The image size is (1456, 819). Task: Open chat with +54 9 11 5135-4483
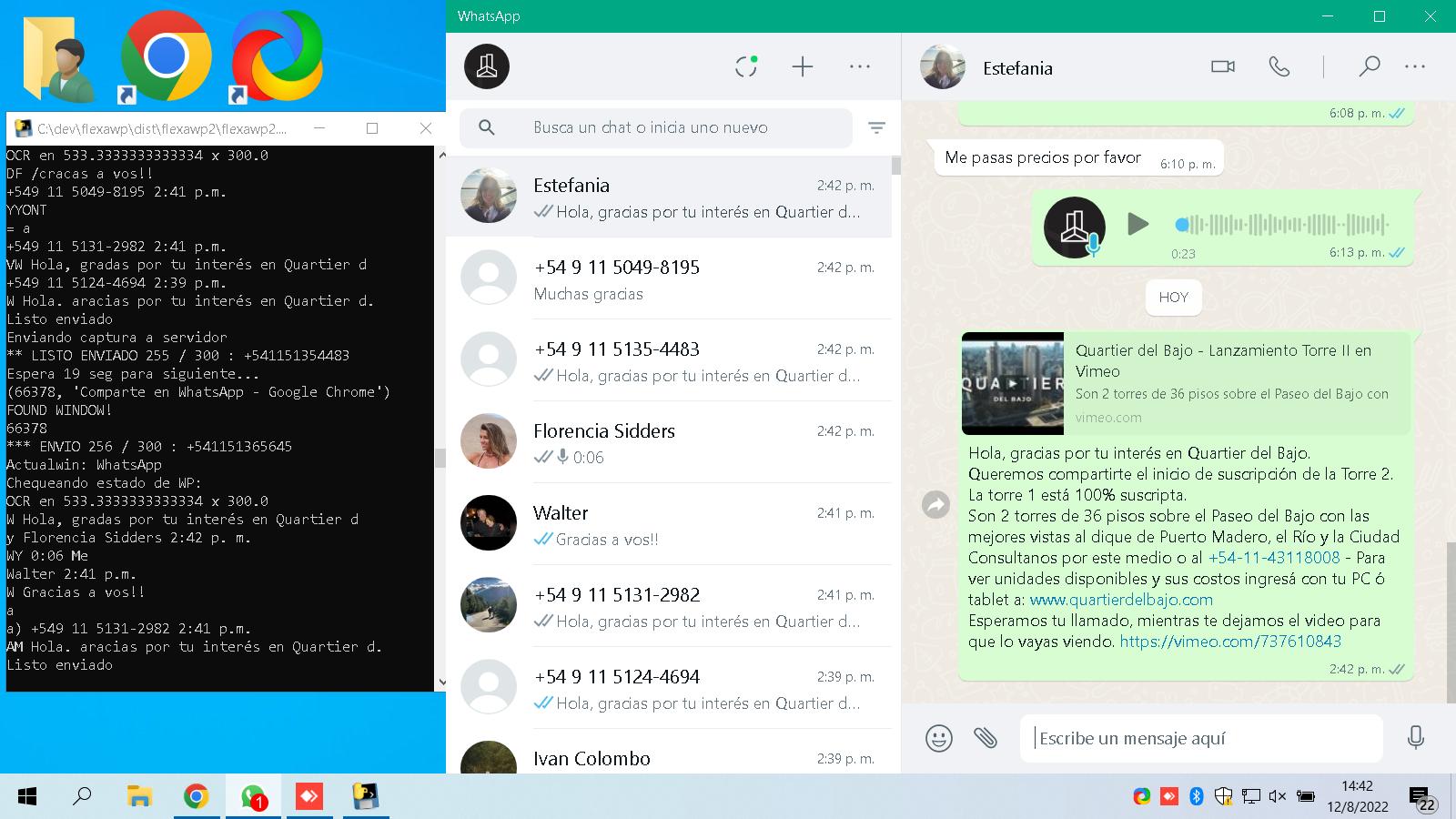pos(669,361)
